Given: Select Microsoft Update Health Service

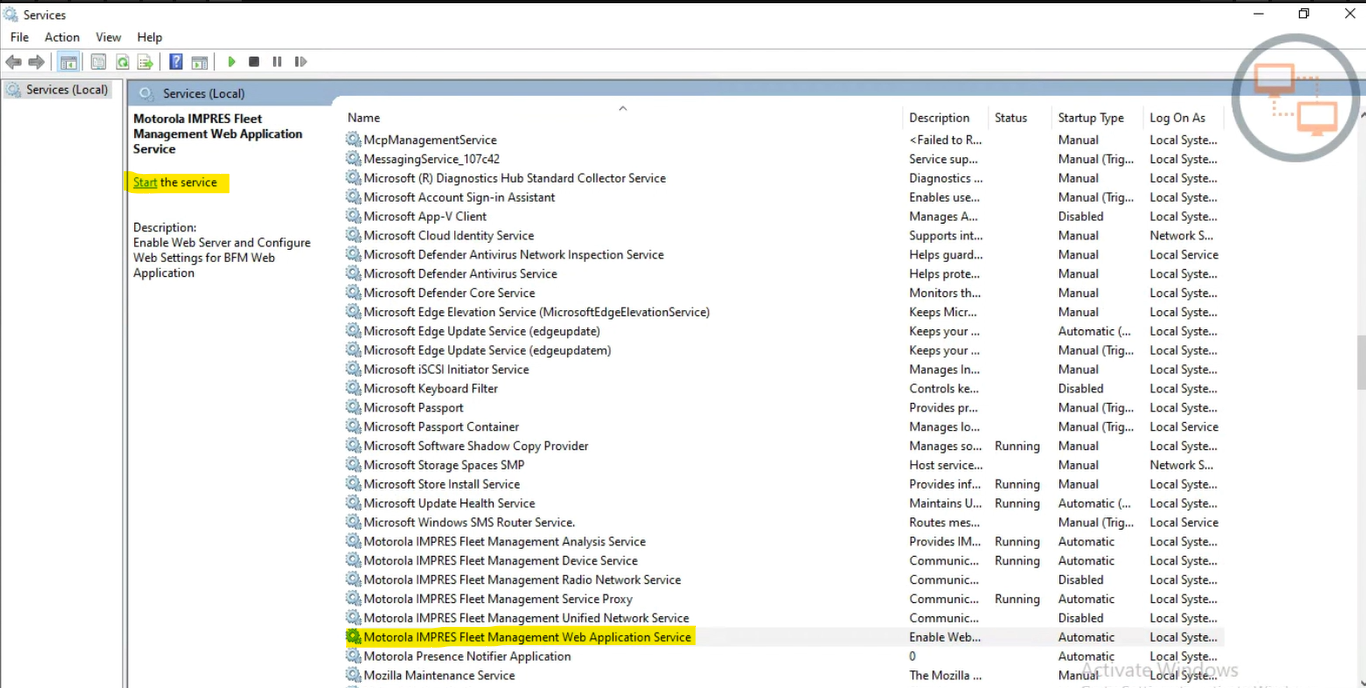Looking at the screenshot, I should [x=449, y=503].
